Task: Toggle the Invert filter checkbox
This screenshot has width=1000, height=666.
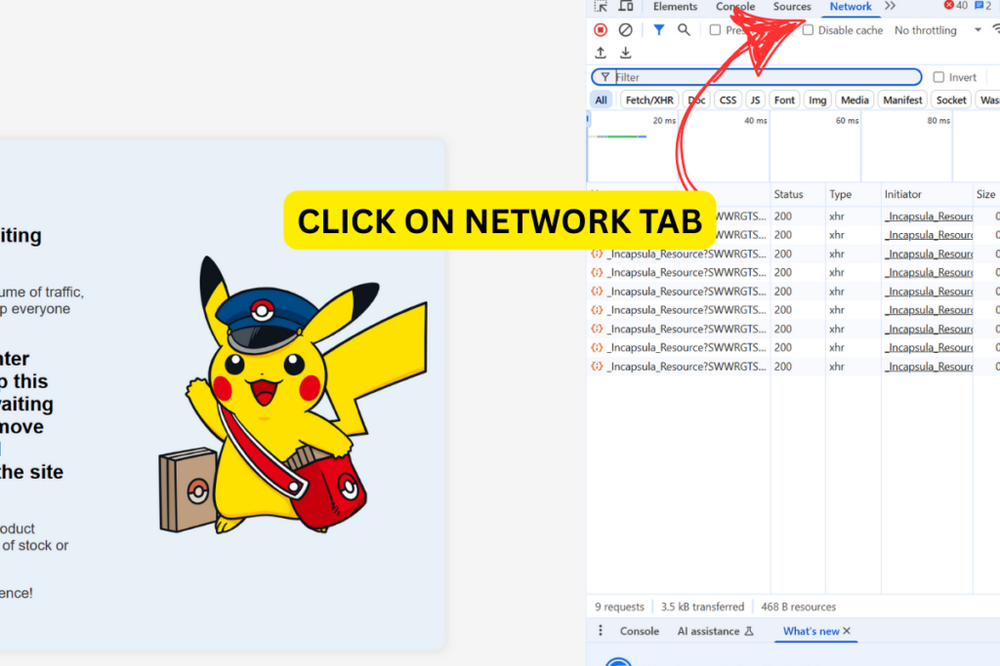Action: (939, 76)
